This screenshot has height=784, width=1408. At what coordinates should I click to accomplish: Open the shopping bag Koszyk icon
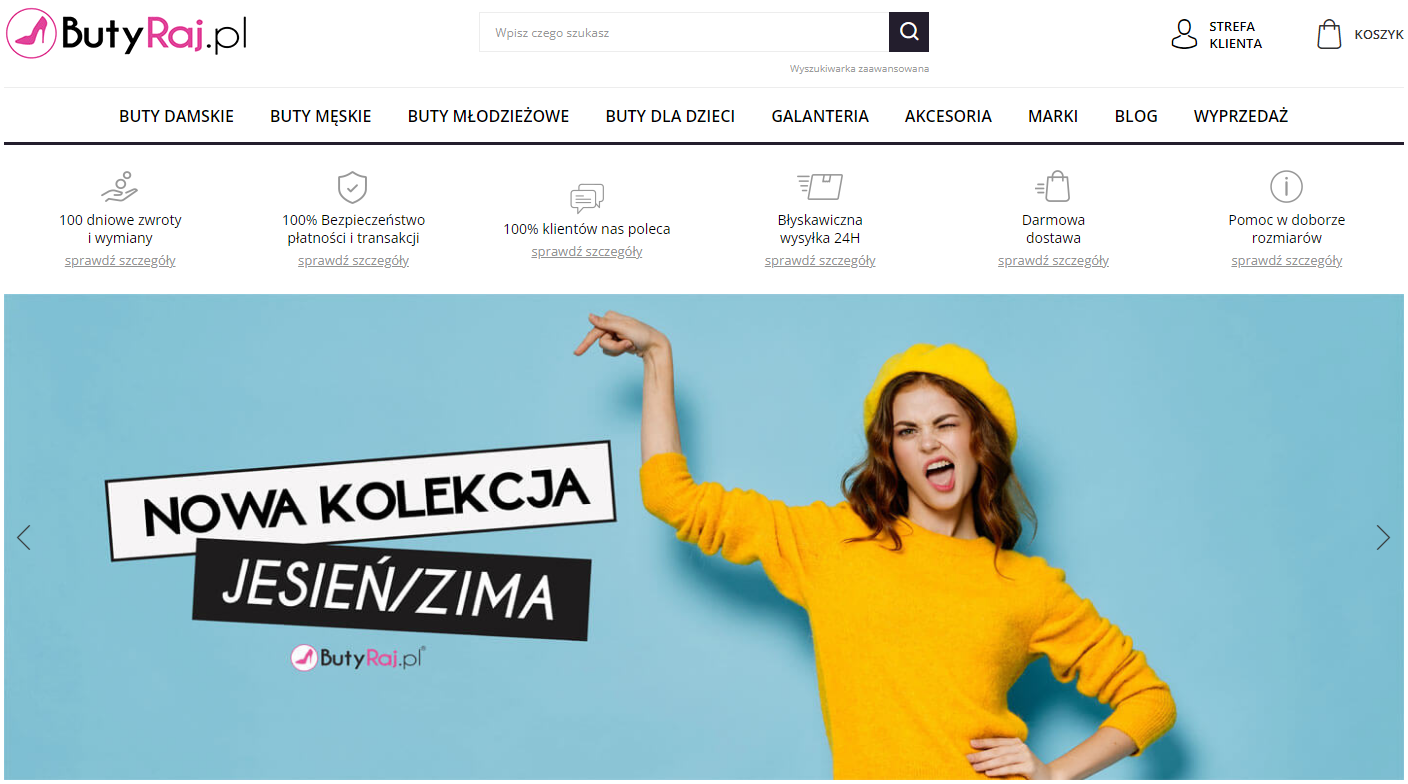click(x=1329, y=34)
